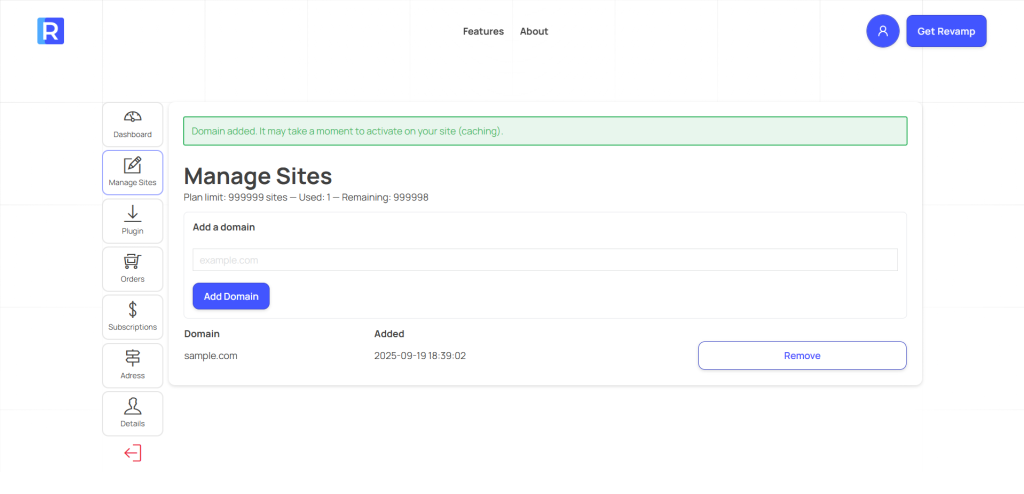Screen dimensions: 1024x494
Task: Open the Orders cart icon
Action: pyautogui.click(x=132, y=268)
